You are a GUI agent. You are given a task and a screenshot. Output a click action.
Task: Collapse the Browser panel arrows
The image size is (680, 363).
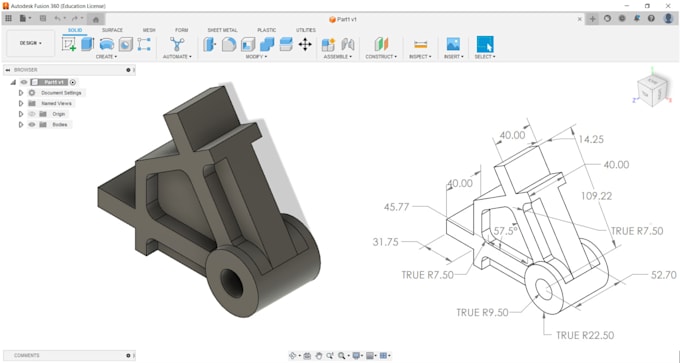[x=7, y=70]
